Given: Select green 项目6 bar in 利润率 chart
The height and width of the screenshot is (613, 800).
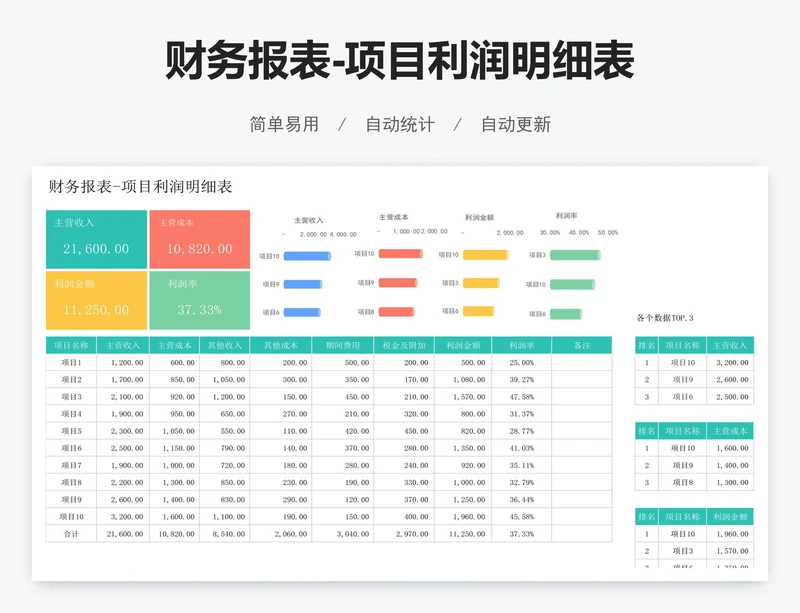Looking at the screenshot, I should (566, 314).
